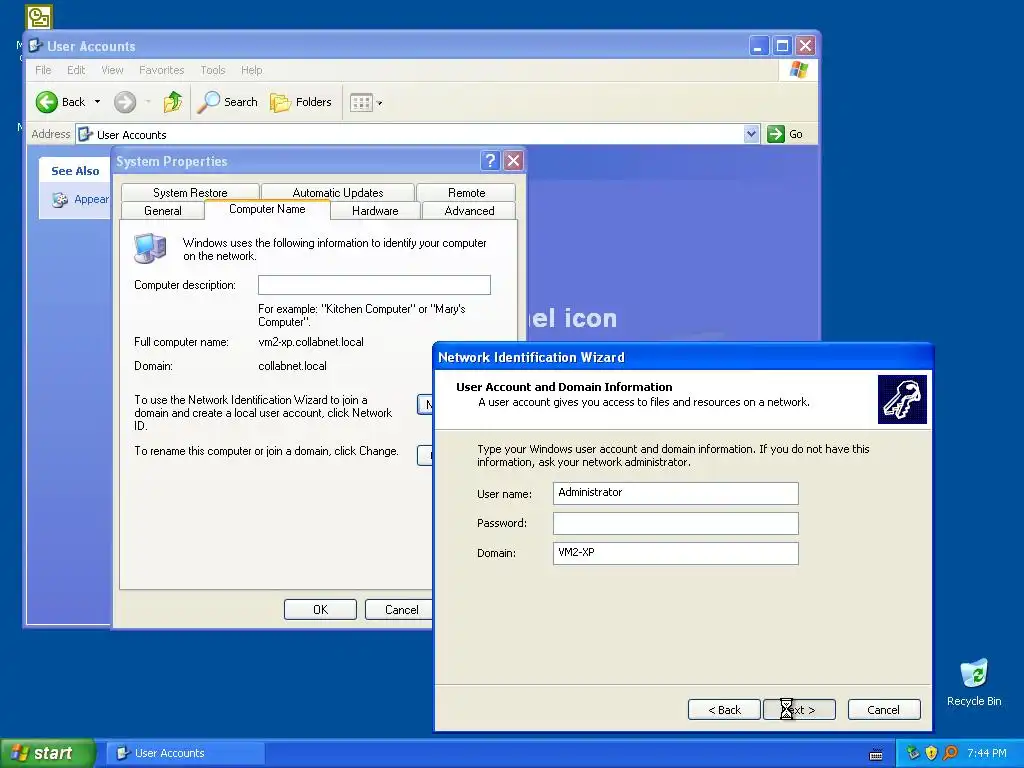
Task: Click the full computer name vm2-xp.collabnet.local text
Action: tap(311, 342)
